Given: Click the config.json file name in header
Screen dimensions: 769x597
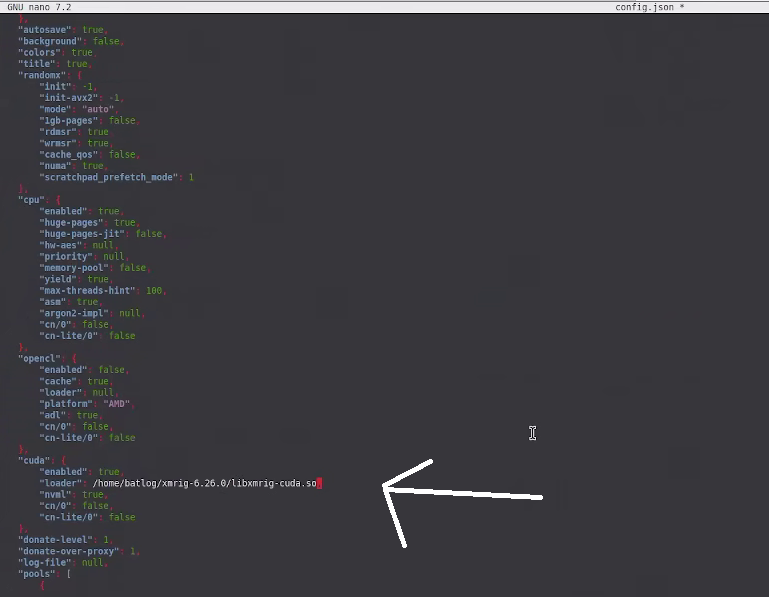Looking at the screenshot, I should pyautogui.click(x=644, y=7).
